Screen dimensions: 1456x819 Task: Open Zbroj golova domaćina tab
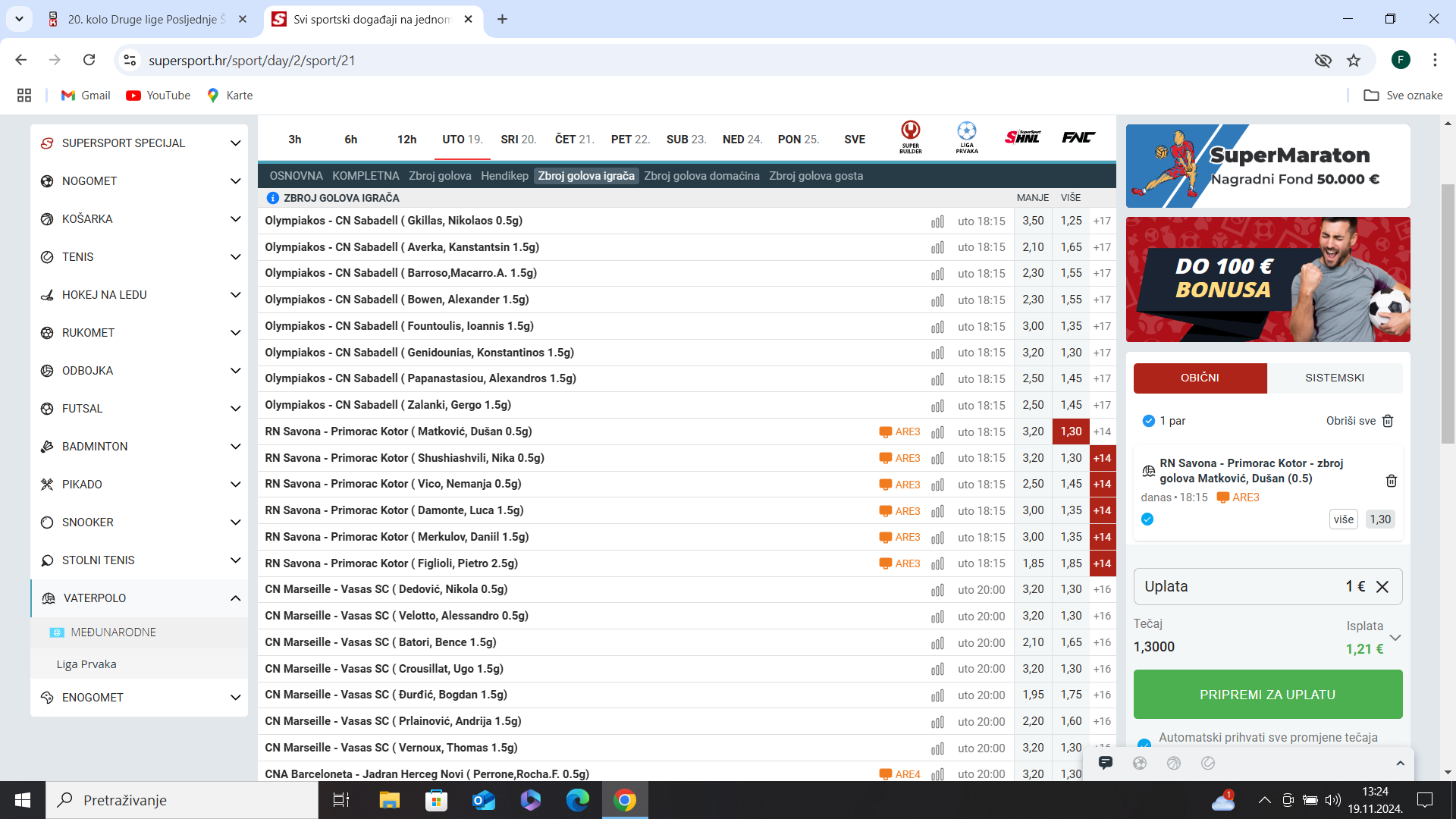click(701, 176)
